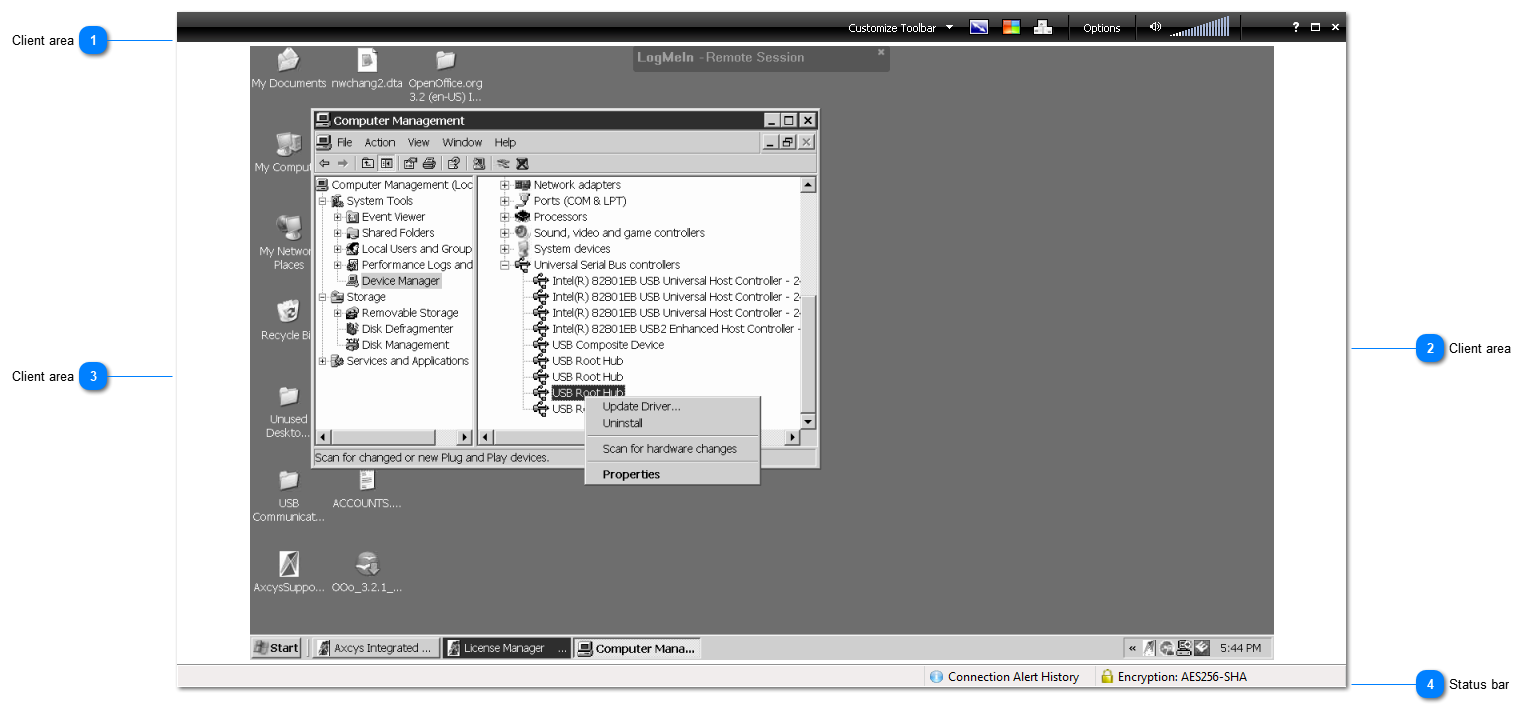Click the right pane vertical scrollbar up arrow
Viewport: 1527px width, 709px height.
point(808,185)
